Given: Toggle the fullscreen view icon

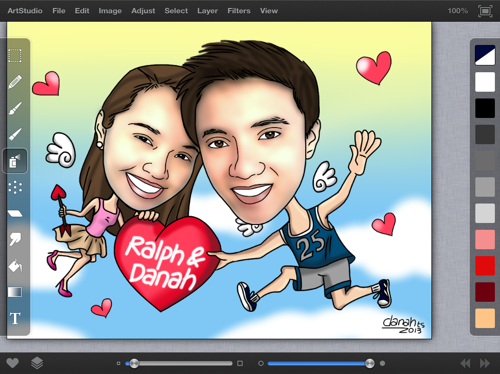Looking at the screenshot, I should [x=485, y=11].
